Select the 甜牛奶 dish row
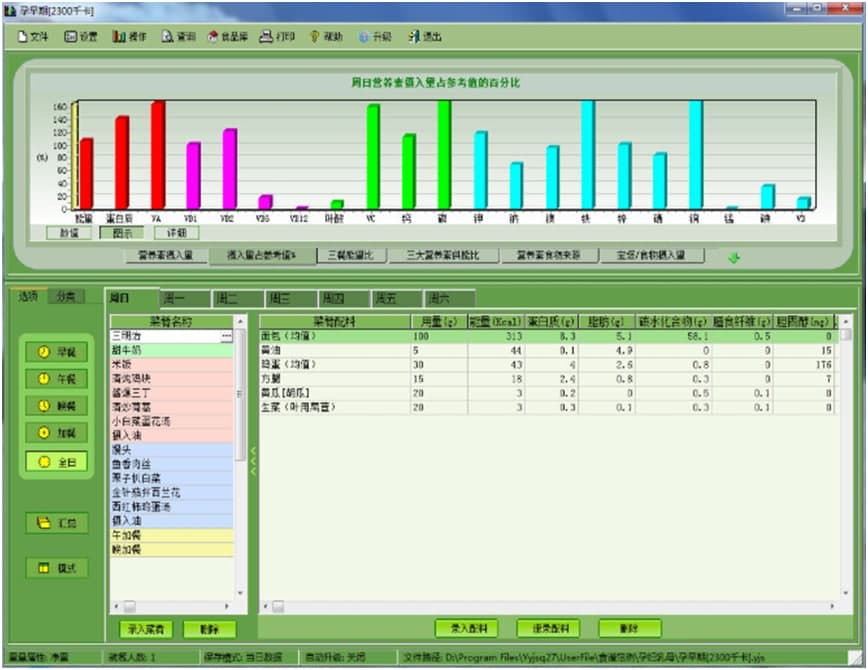This screenshot has width=868, height=670. click(172, 351)
